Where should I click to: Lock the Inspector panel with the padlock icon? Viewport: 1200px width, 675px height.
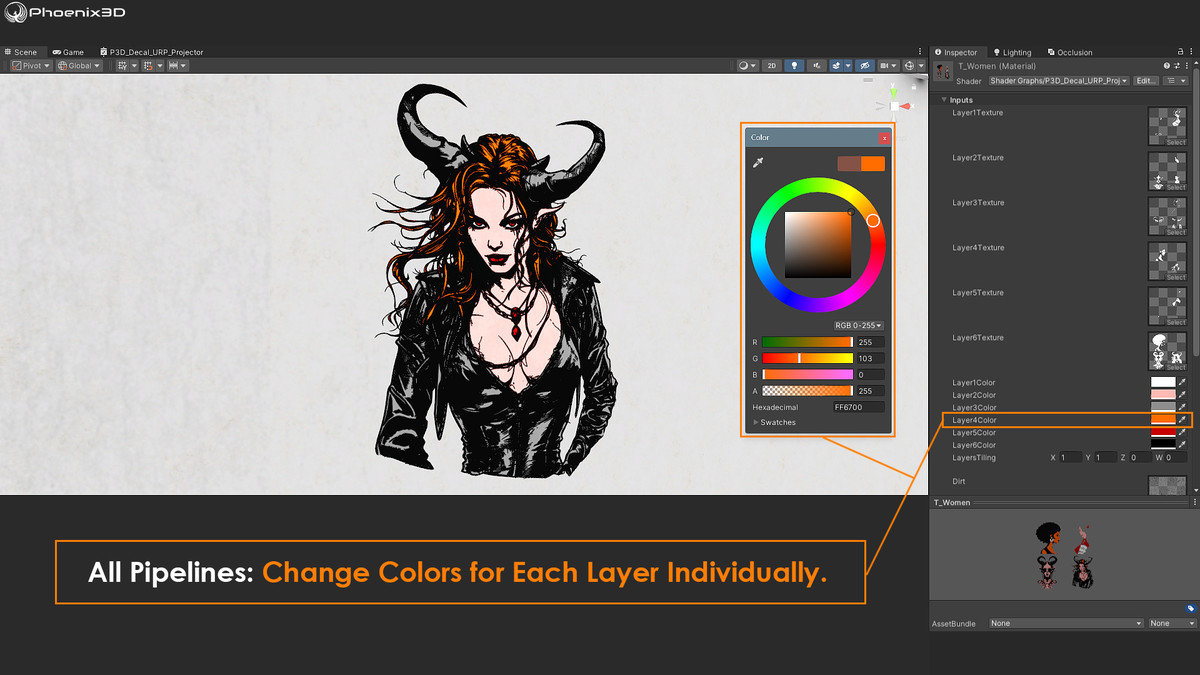point(1180,52)
